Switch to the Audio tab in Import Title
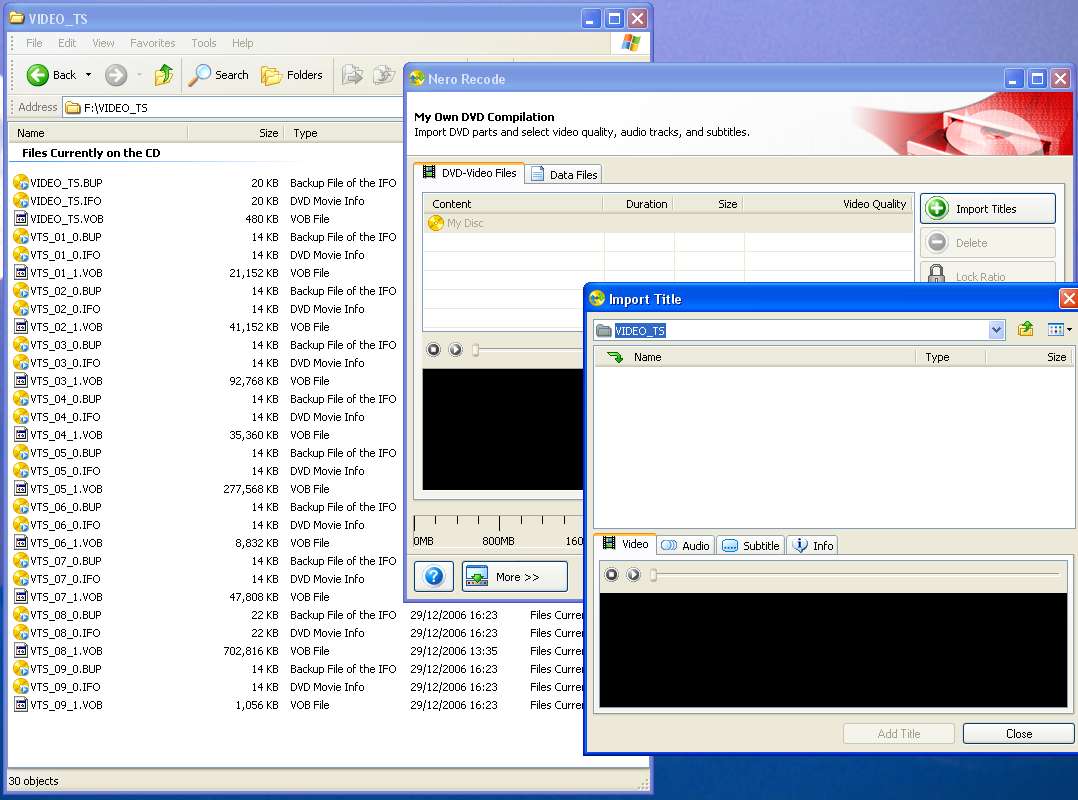Image resolution: width=1078 pixels, height=800 pixels. [x=685, y=546]
